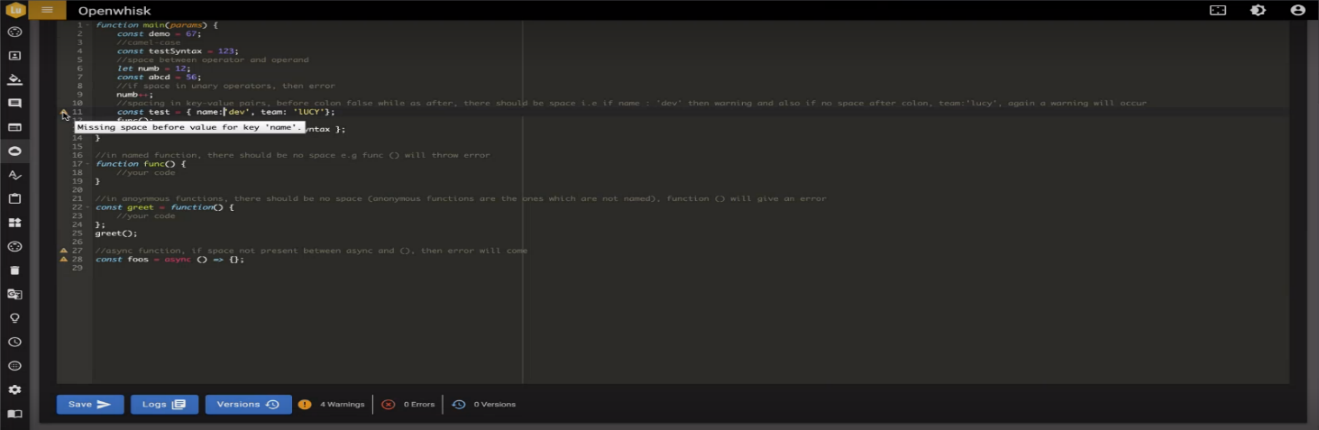Click the orange warnings status icon
Viewport: 1319px width, 430px height.
305,404
